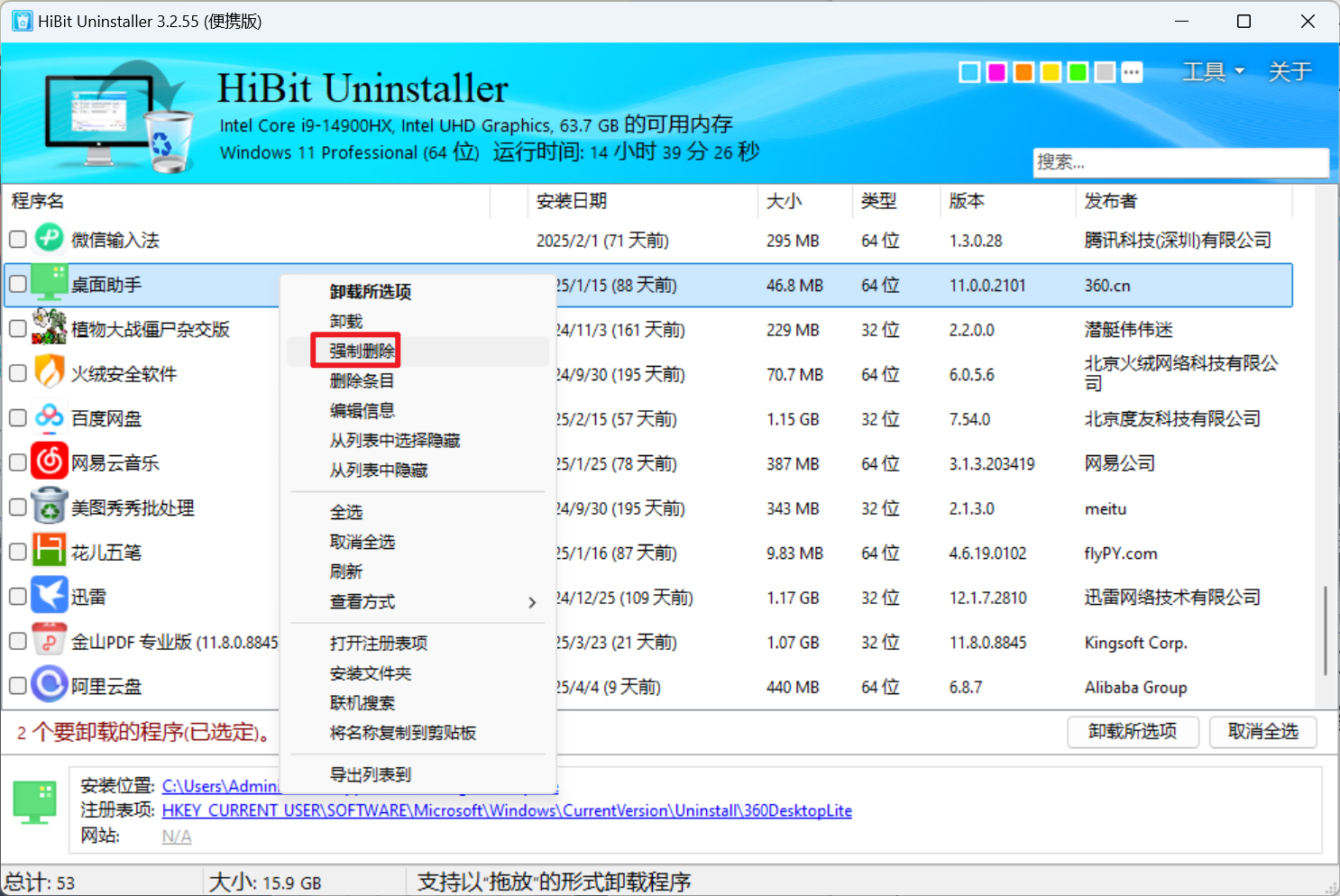Click the 阿里云盘 program icon
This screenshot has width=1340, height=896.
49,685
